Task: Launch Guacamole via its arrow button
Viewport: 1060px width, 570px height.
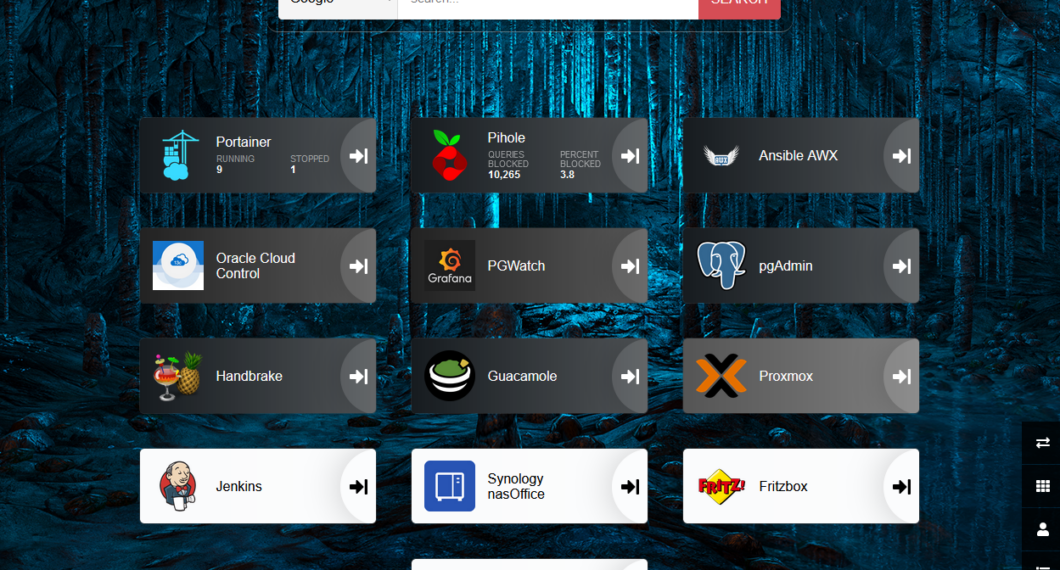Action: coord(630,377)
